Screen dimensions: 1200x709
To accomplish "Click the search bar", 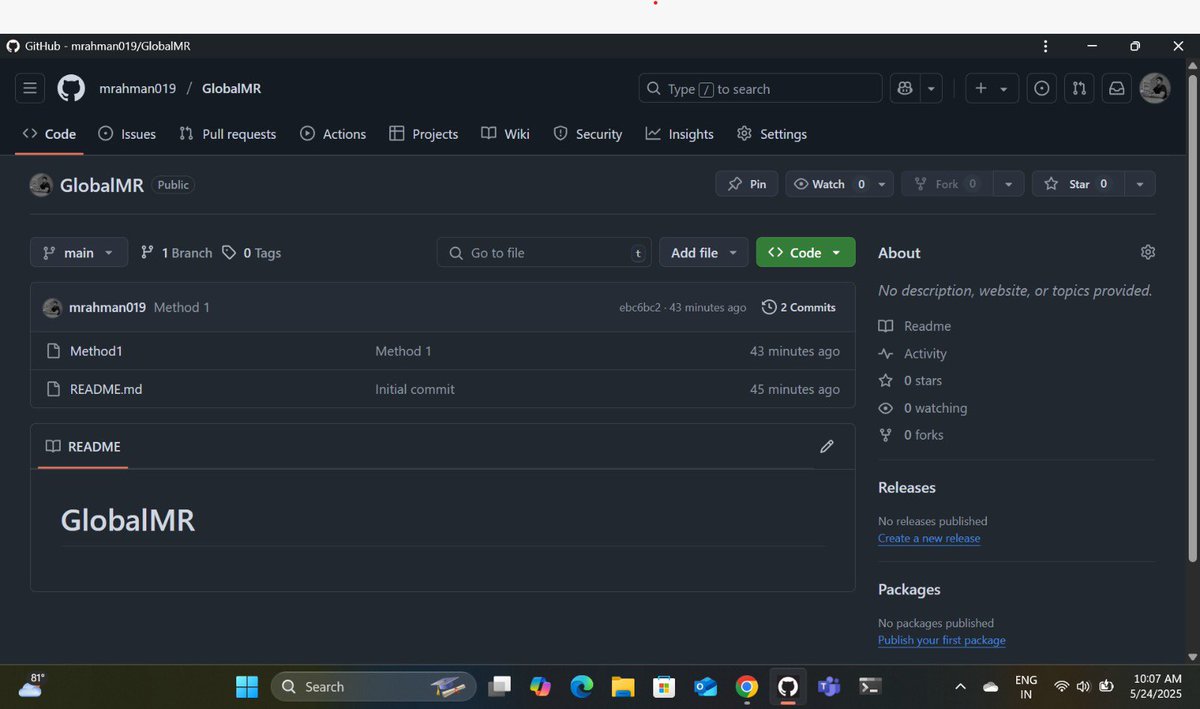I will click(760, 88).
